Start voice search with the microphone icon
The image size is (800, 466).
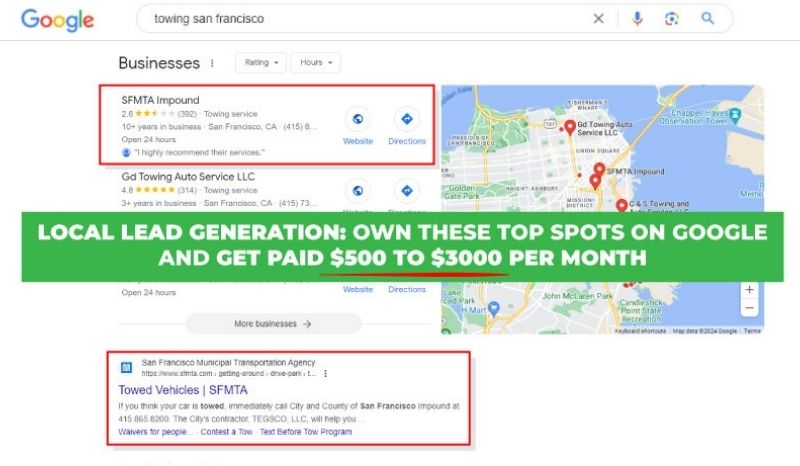[637, 19]
